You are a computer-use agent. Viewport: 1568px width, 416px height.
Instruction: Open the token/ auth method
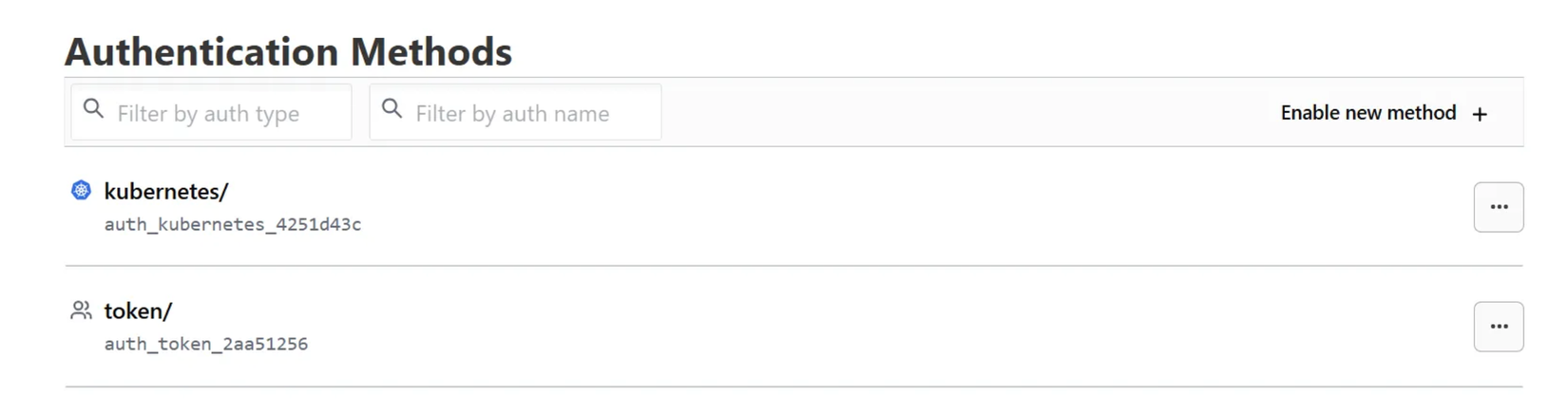[x=138, y=311]
